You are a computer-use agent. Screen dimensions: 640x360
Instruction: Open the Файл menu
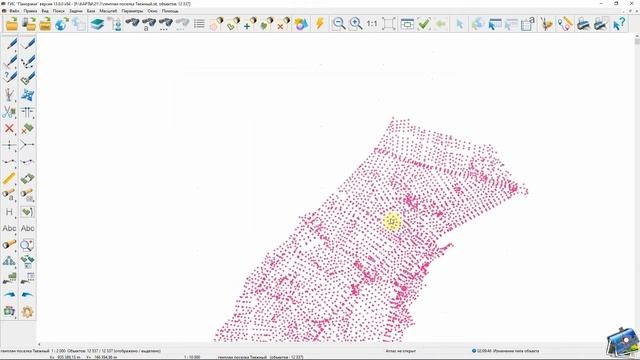pyautogui.click(x=14, y=11)
